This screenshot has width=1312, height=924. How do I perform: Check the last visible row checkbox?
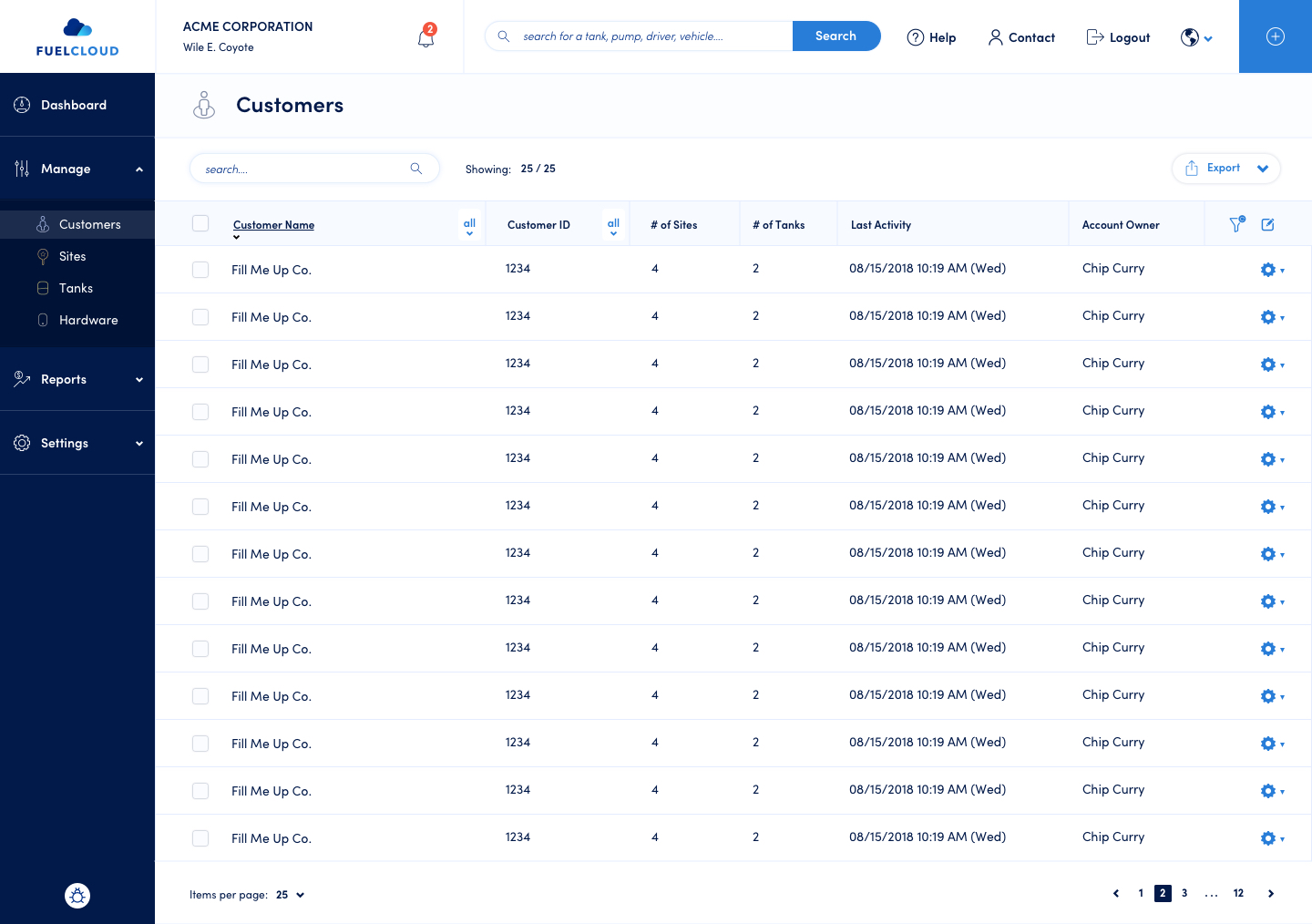pos(200,838)
